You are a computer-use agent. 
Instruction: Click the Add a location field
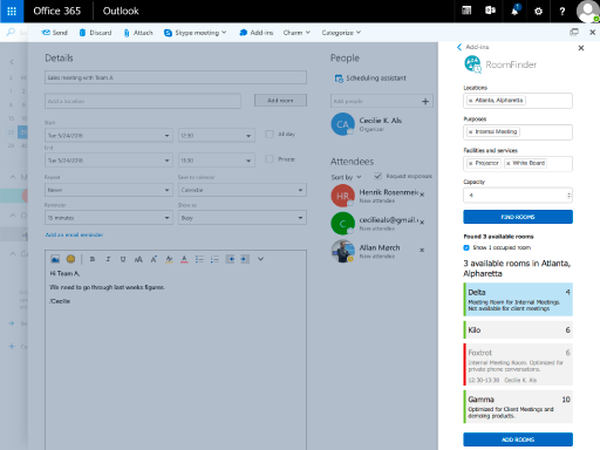pos(143,101)
